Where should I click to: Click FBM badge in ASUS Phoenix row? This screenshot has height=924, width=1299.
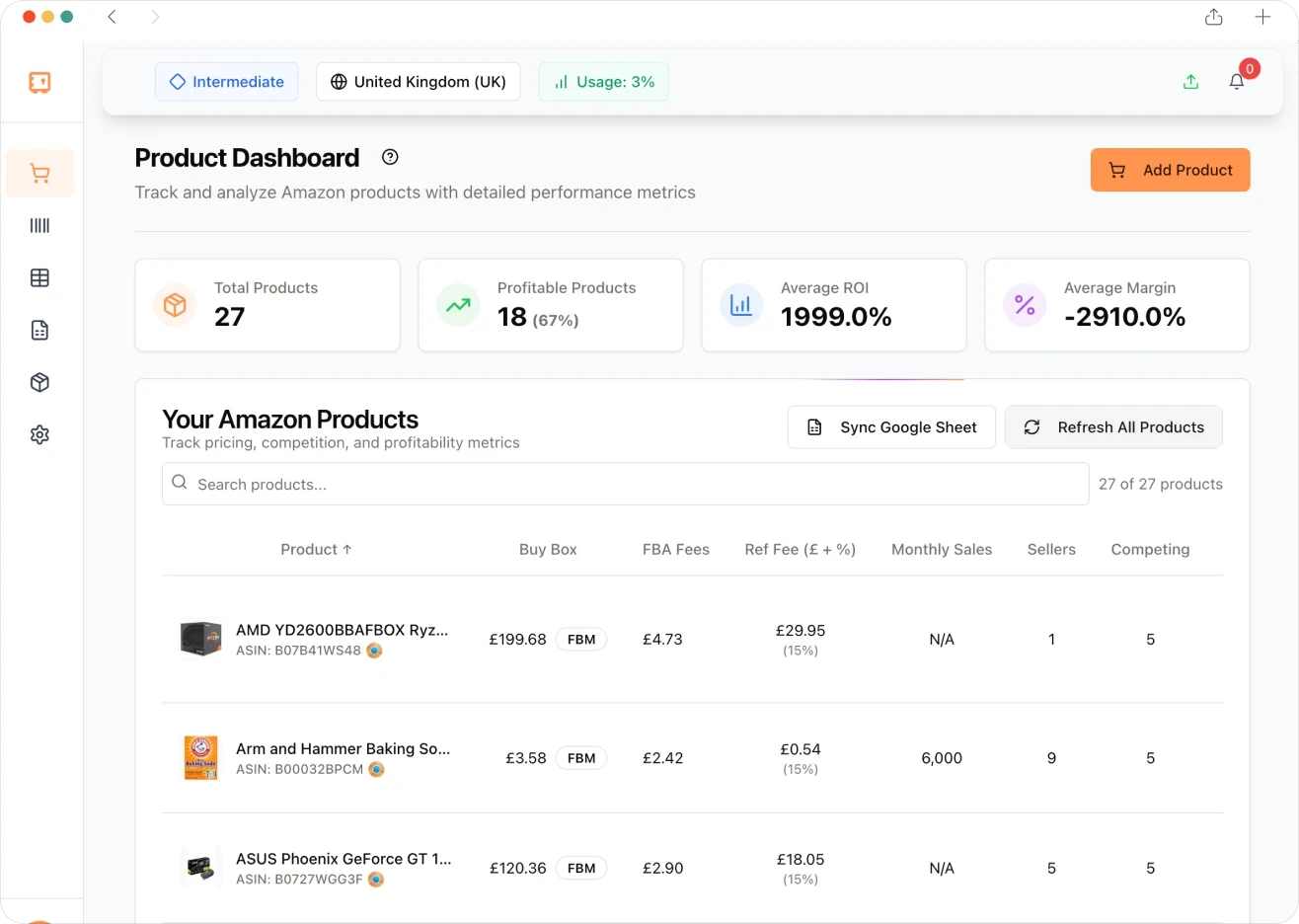pyautogui.click(x=581, y=869)
